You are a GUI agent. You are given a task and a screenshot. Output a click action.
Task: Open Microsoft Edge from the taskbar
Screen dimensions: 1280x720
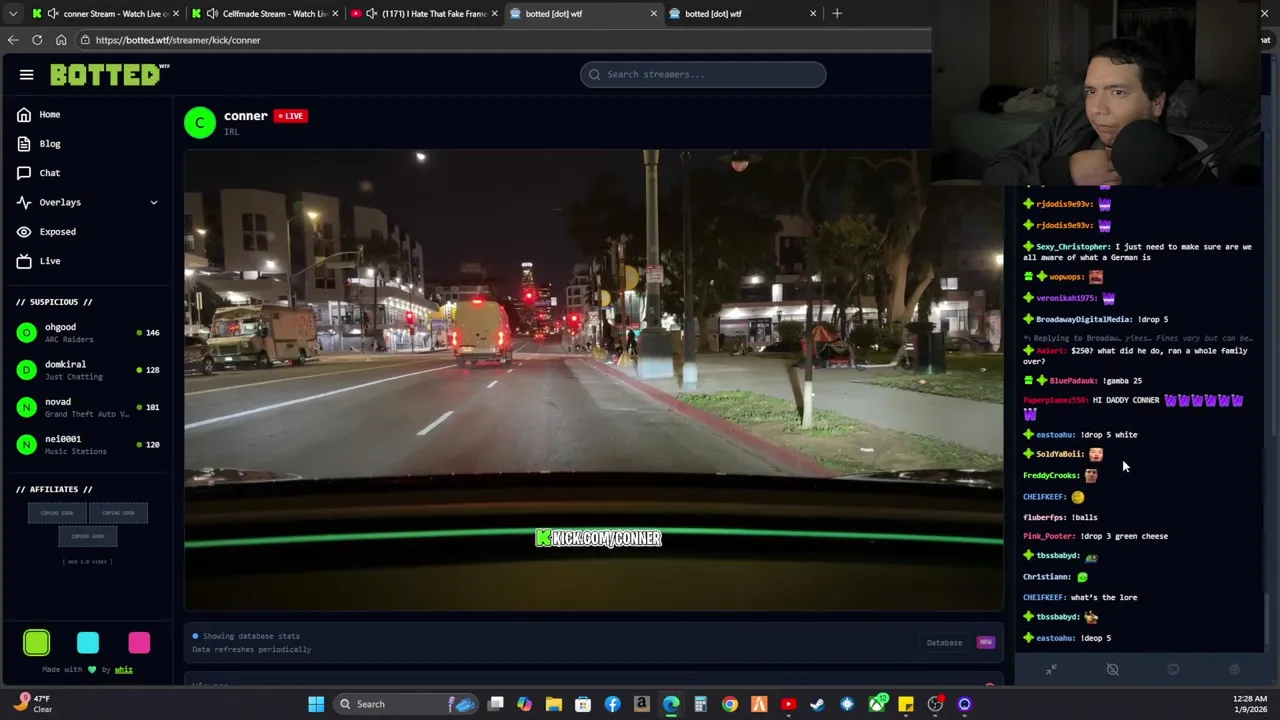(x=671, y=704)
